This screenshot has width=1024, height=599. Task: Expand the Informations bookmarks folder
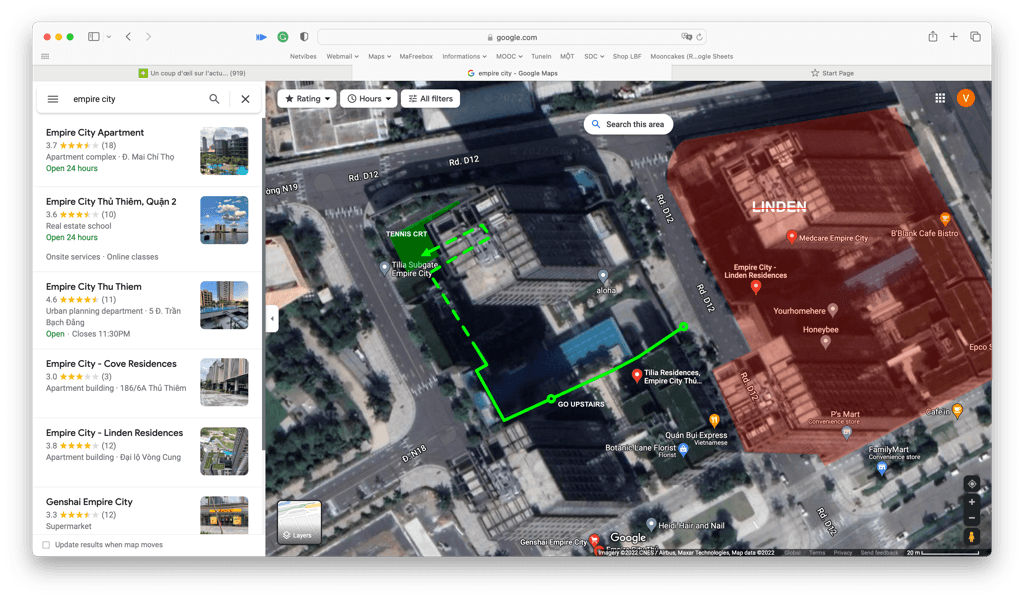464,56
